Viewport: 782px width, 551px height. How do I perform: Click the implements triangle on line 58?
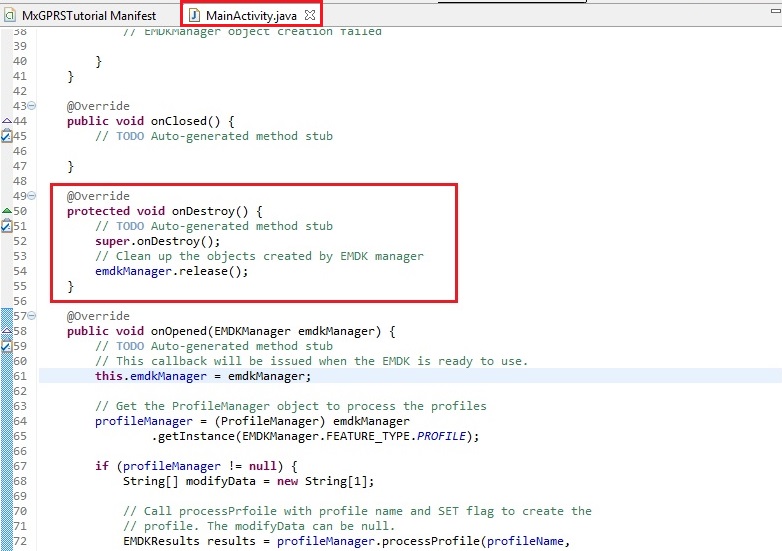(x=6, y=331)
